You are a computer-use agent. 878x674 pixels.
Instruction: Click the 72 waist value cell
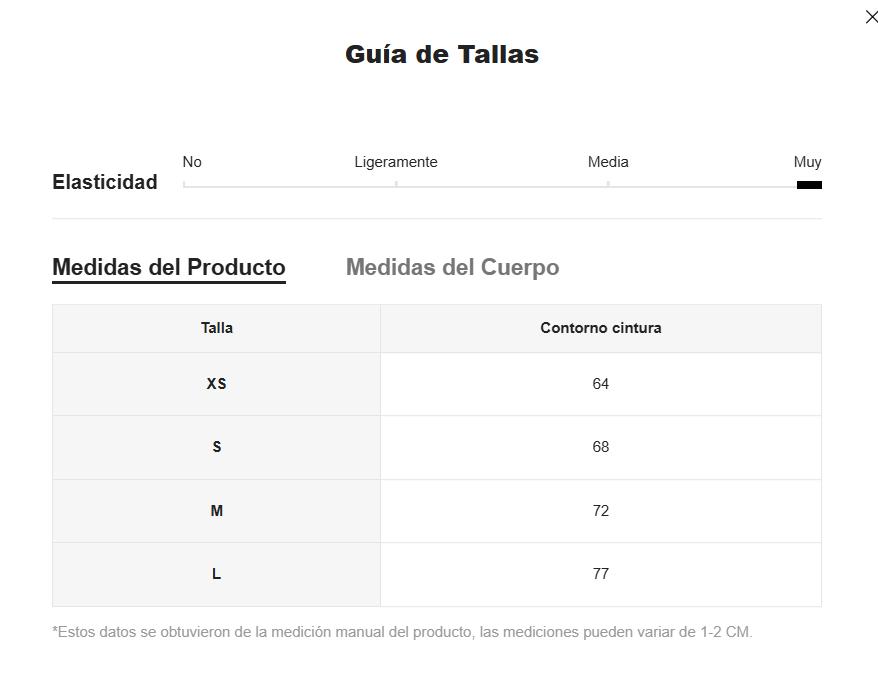tap(601, 511)
